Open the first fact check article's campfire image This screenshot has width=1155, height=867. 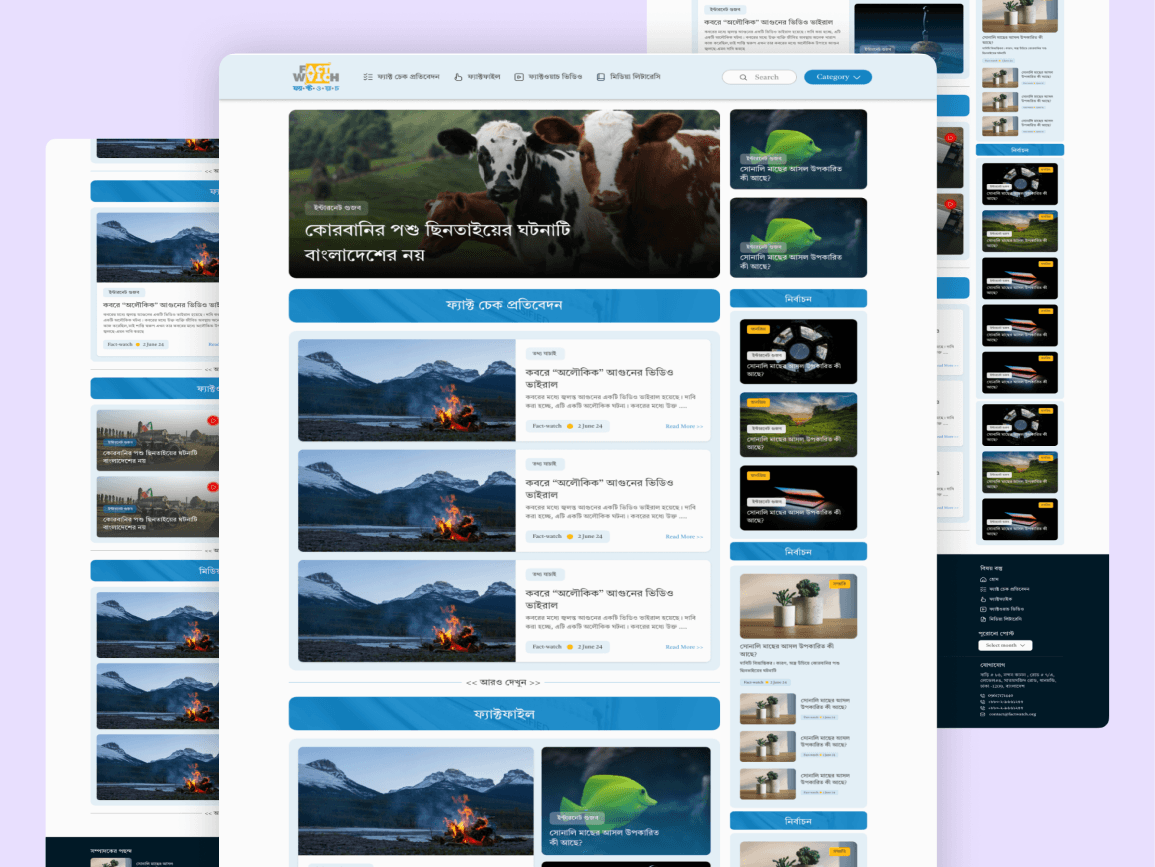click(407, 390)
